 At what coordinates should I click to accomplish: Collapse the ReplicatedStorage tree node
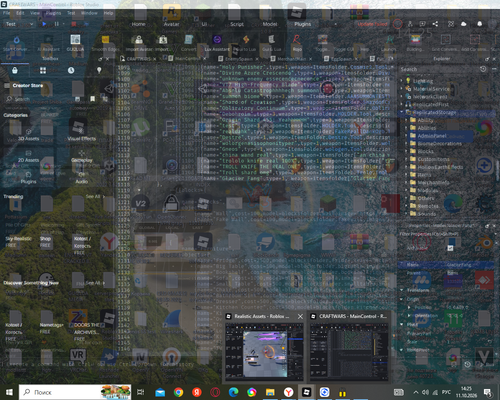point(402,112)
